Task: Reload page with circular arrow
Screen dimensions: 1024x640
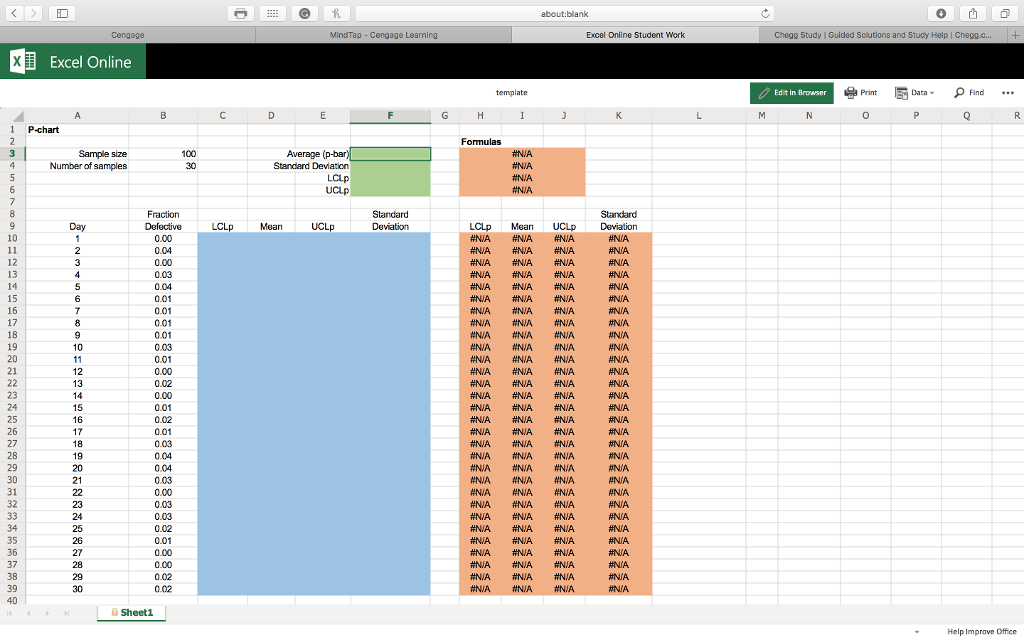Action: (x=765, y=13)
